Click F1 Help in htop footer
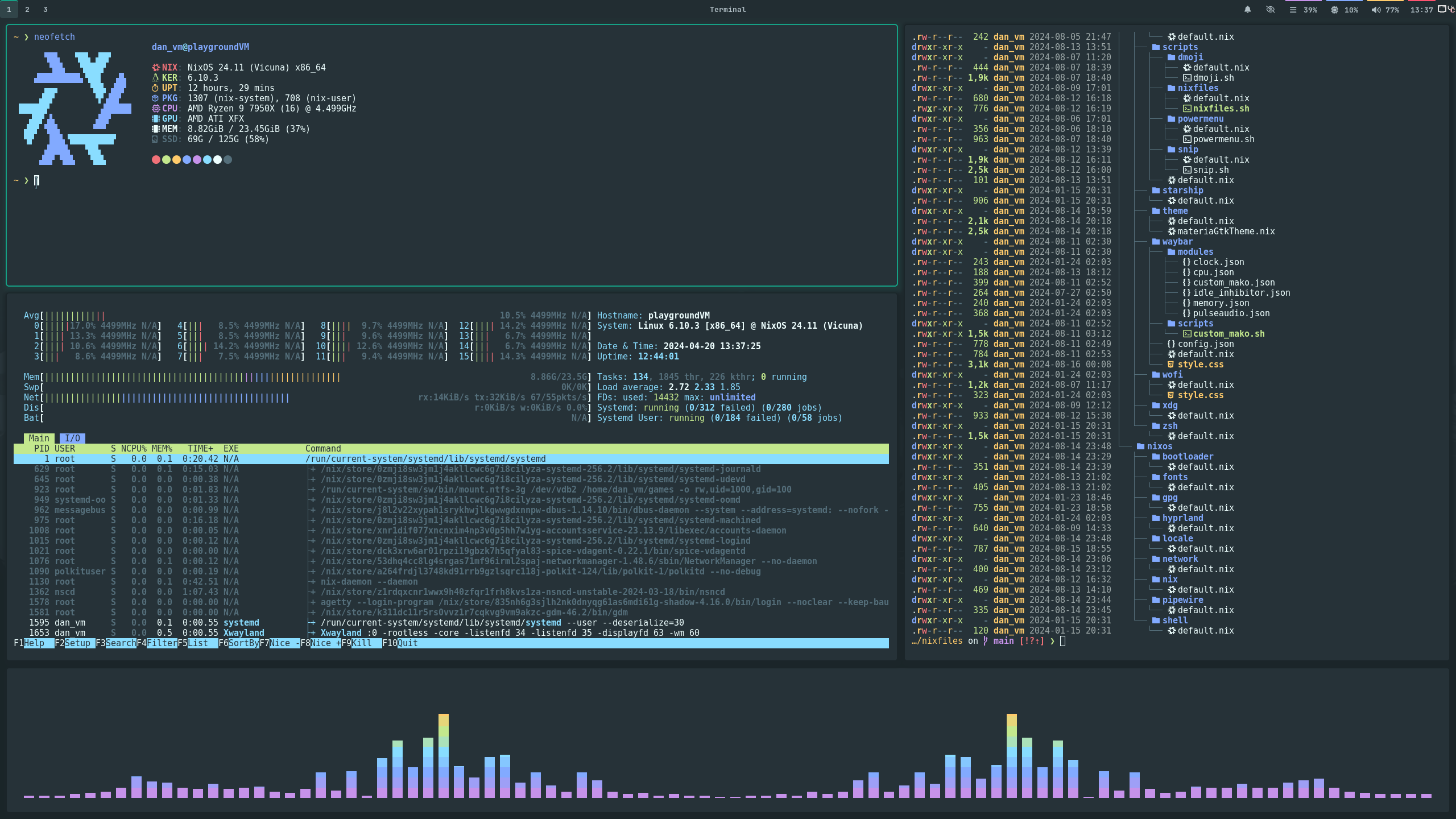Viewport: 1456px width, 819px height. click(34, 643)
